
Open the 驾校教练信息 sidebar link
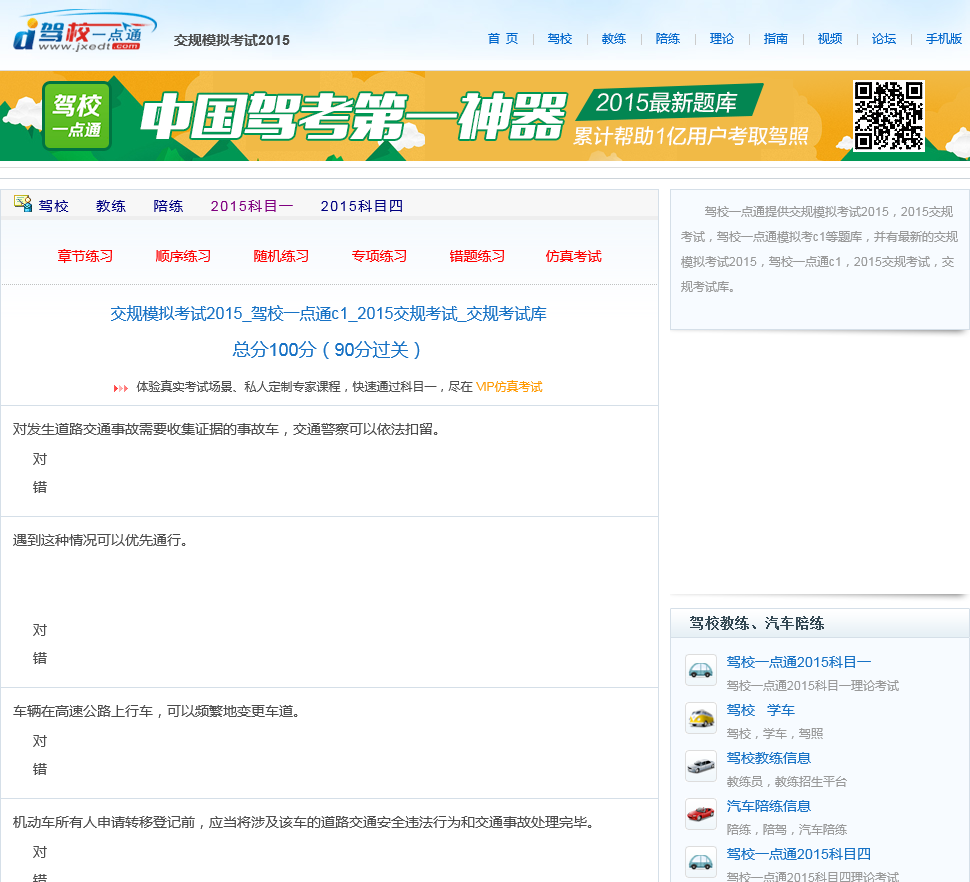768,758
